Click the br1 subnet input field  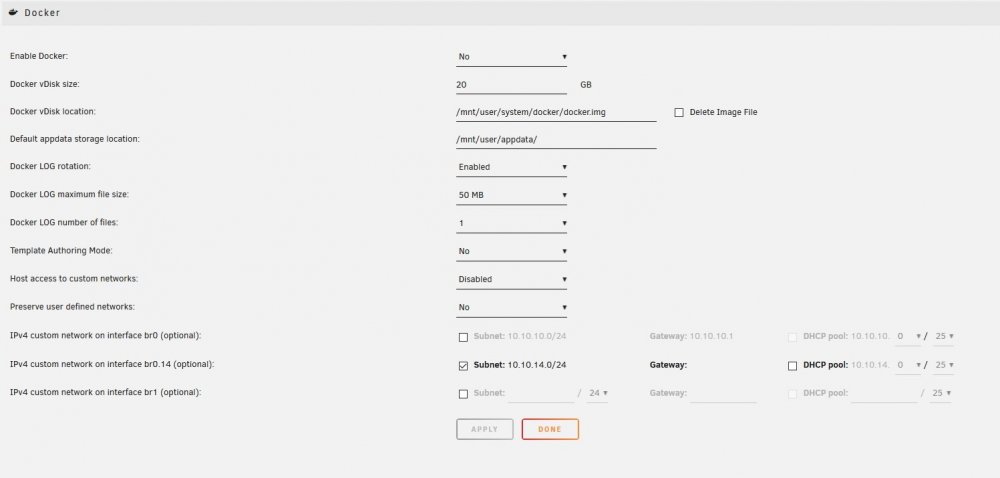[541, 393]
